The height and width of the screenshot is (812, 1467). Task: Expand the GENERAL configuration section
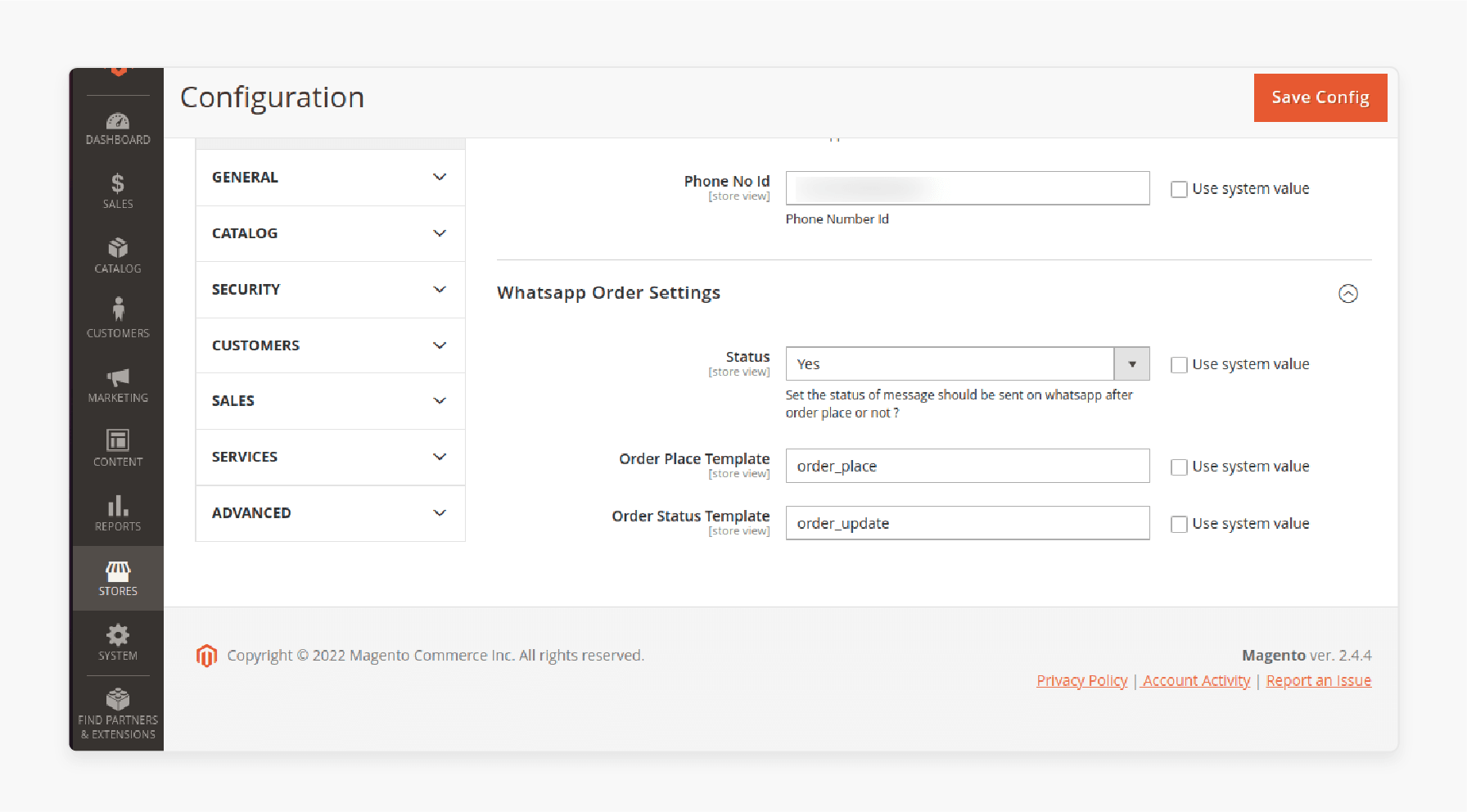coord(330,178)
